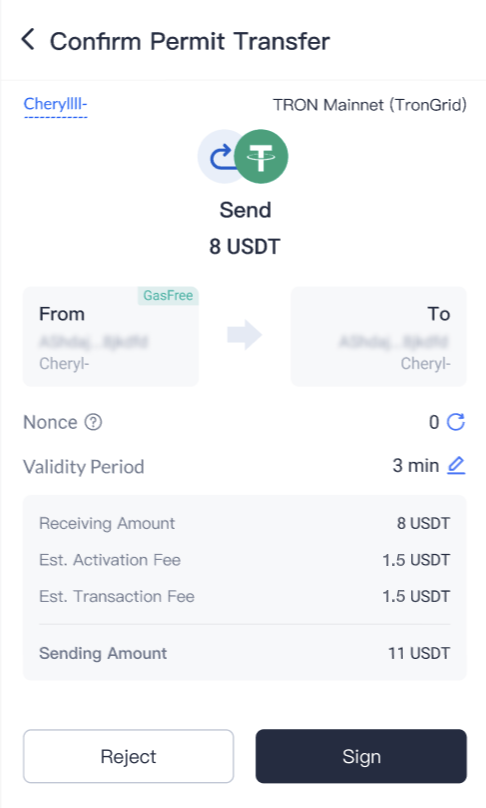Open the CherylIII- account link
The height and width of the screenshot is (808, 486).
(56, 105)
